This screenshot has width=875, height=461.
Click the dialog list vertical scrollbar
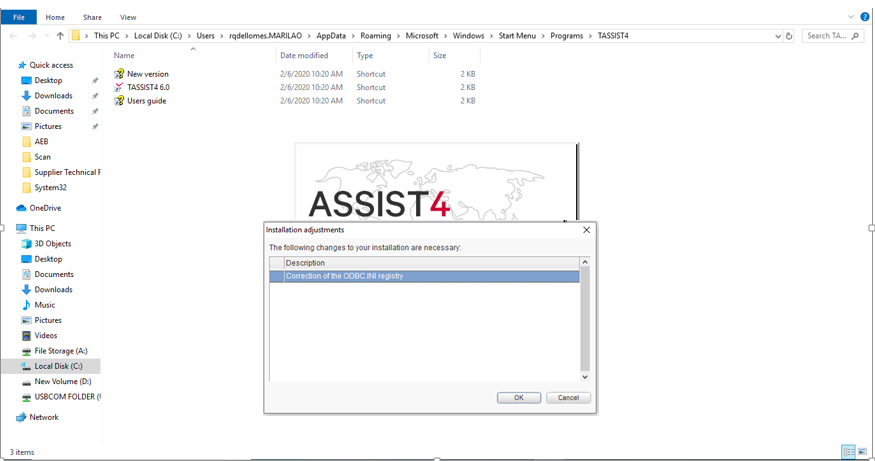click(x=585, y=319)
